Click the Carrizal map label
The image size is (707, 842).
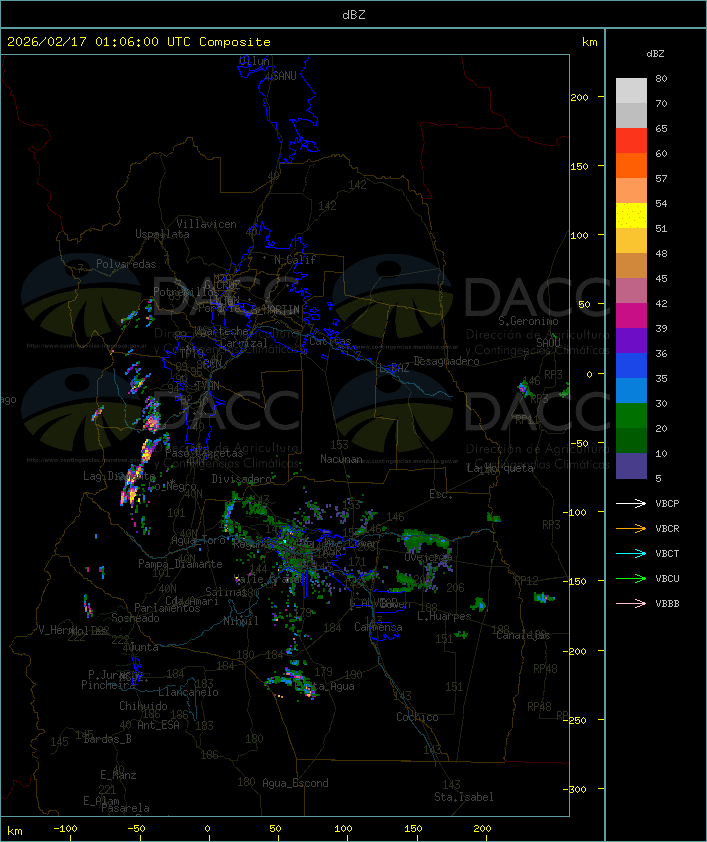(243, 343)
